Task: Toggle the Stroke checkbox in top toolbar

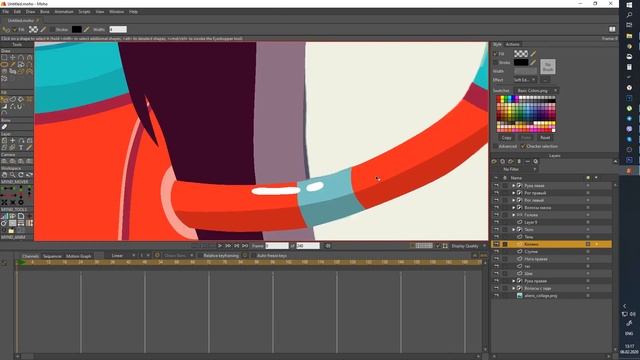Action: coord(52,29)
